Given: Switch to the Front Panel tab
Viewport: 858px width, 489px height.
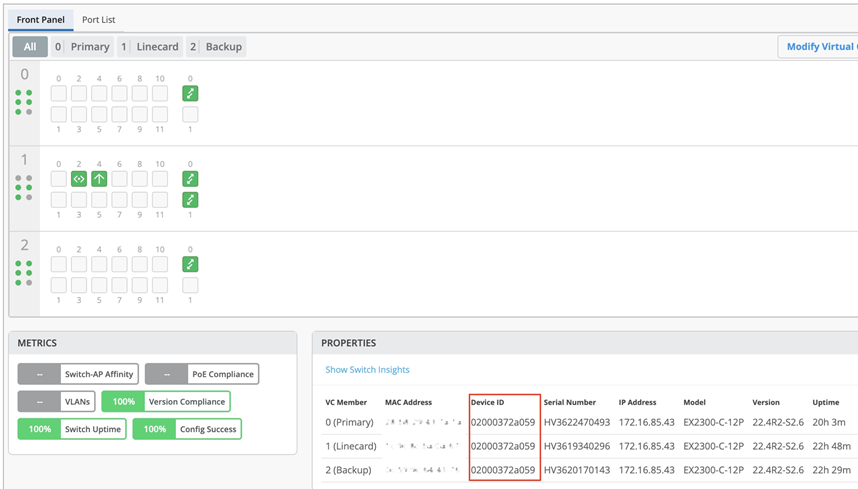Looking at the screenshot, I should coord(40,20).
